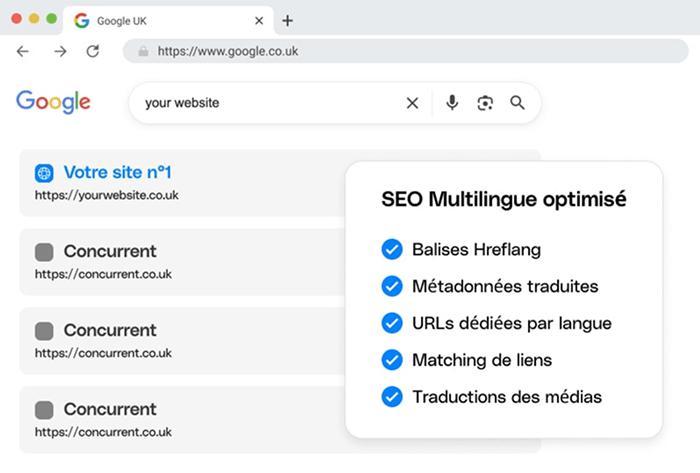This screenshot has height=473, width=700.
Task: Toggle the Métadonnées traduites checkmark
Action: tap(392, 286)
